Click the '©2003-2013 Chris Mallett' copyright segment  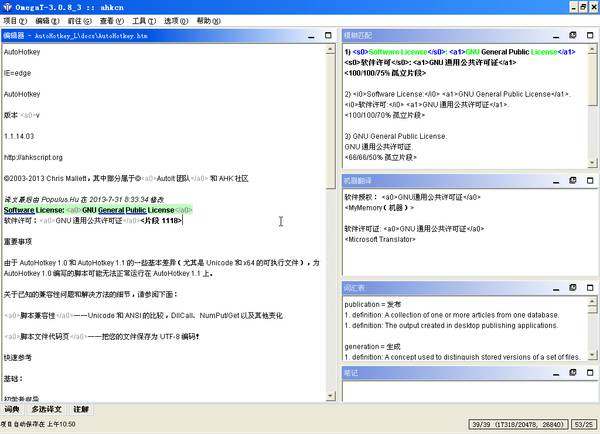point(126,179)
